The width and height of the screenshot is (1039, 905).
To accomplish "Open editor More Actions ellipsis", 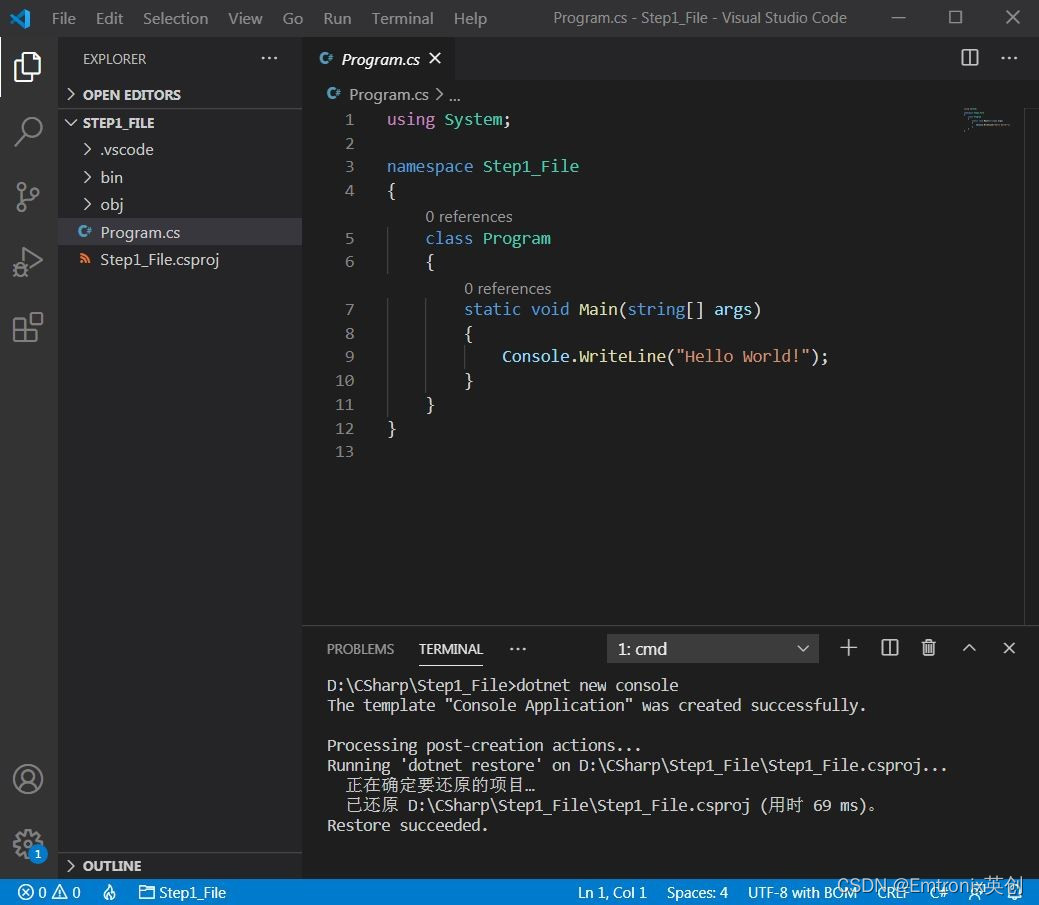I will point(1009,58).
